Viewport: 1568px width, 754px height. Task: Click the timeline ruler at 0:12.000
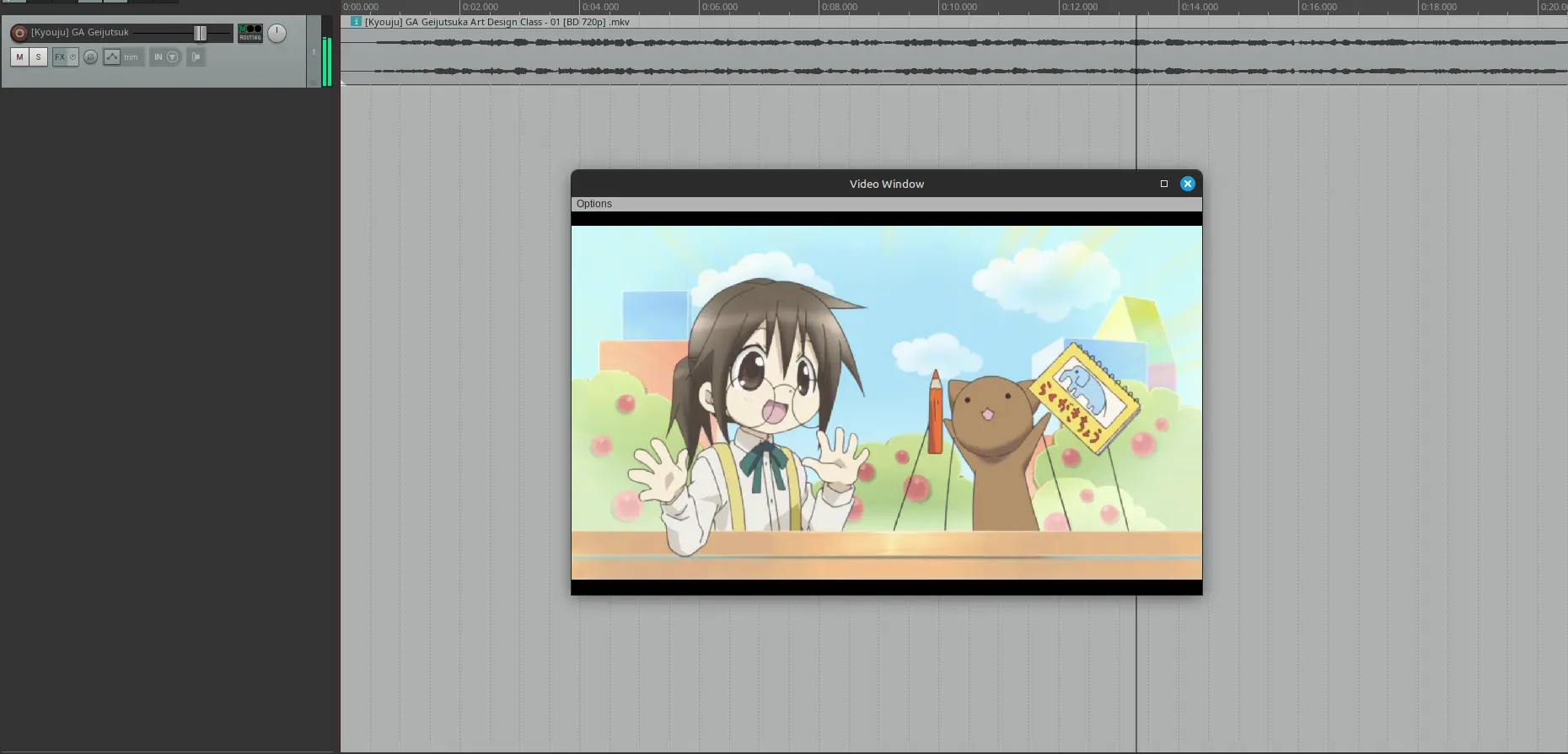(x=1079, y=7)
